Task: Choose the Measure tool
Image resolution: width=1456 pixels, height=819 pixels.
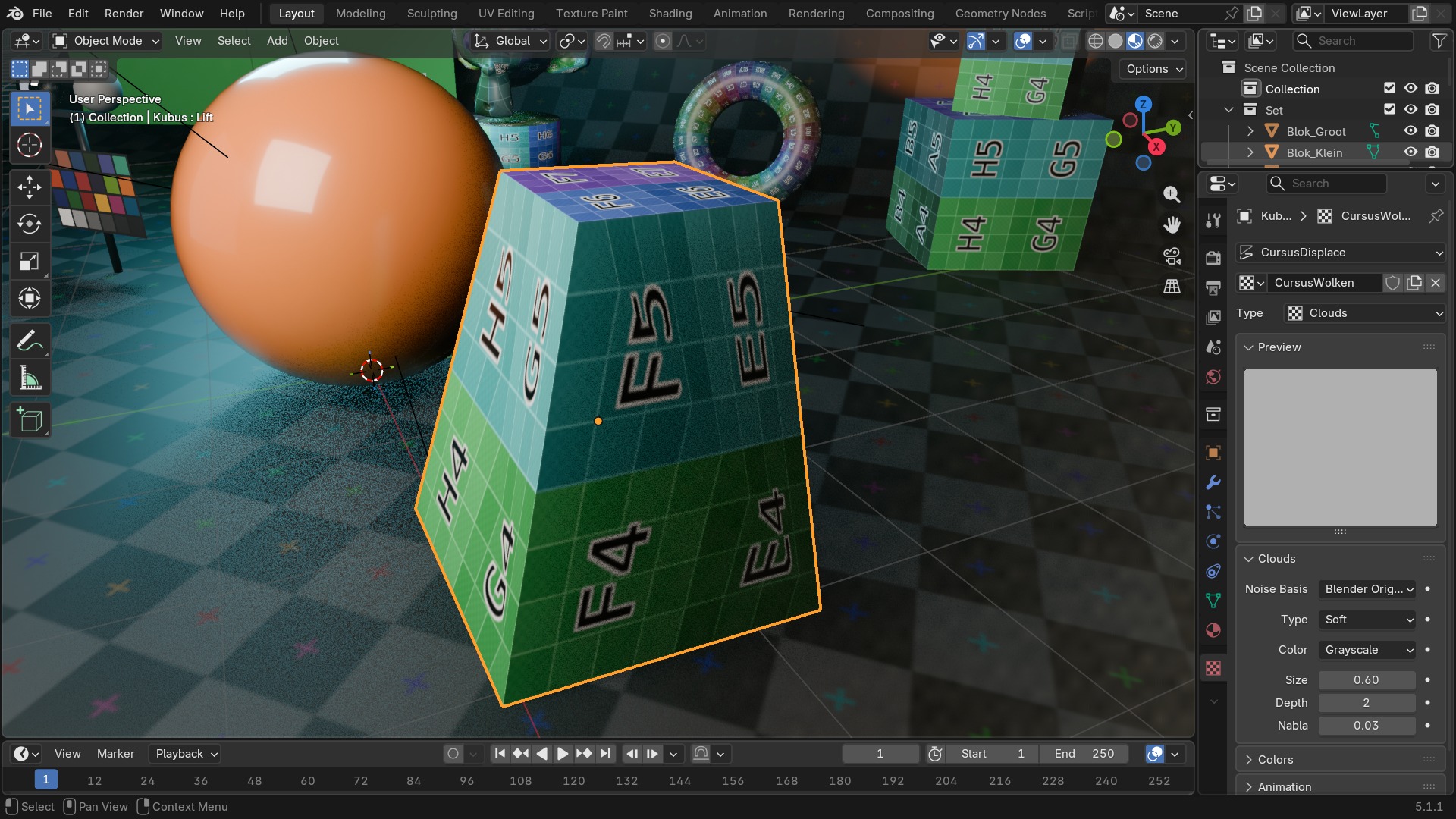Action: coord(30,378)
